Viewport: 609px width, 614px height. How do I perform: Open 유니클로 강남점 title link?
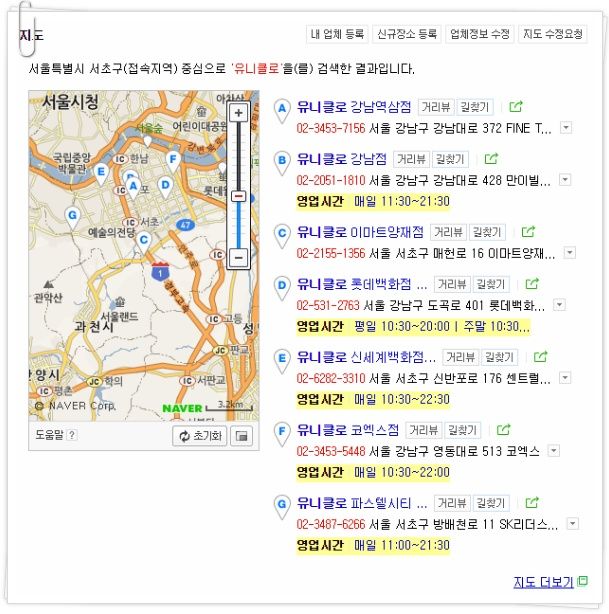coord(342,159)
